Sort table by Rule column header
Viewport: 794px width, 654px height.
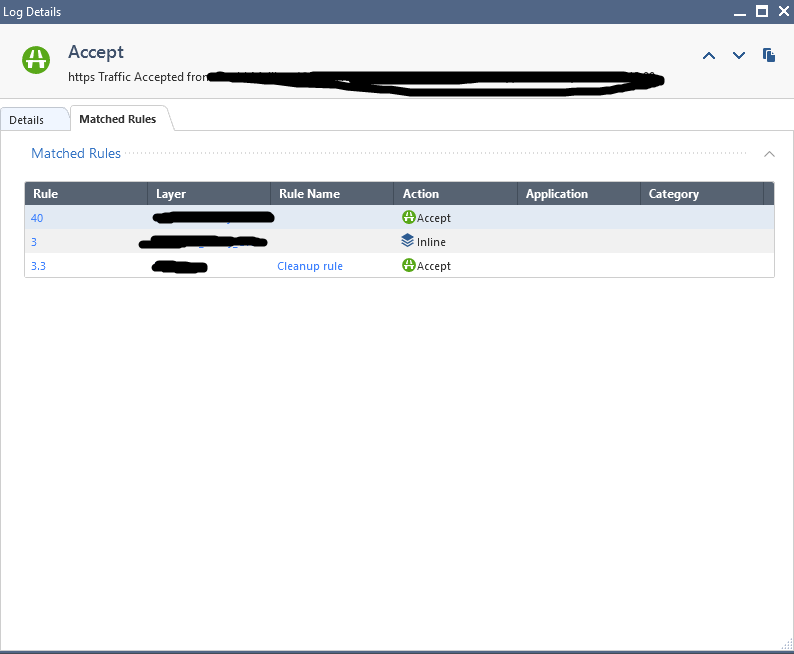coord(46,194)
